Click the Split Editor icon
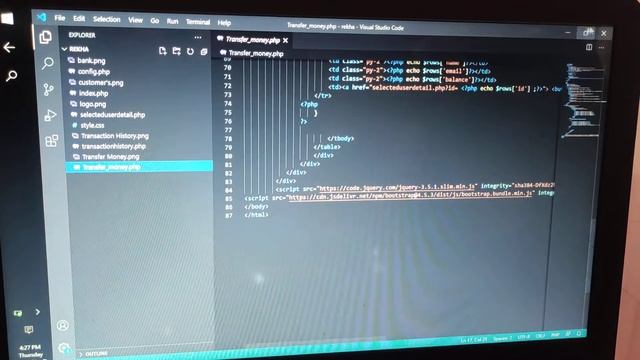 (x=589, y=47)
